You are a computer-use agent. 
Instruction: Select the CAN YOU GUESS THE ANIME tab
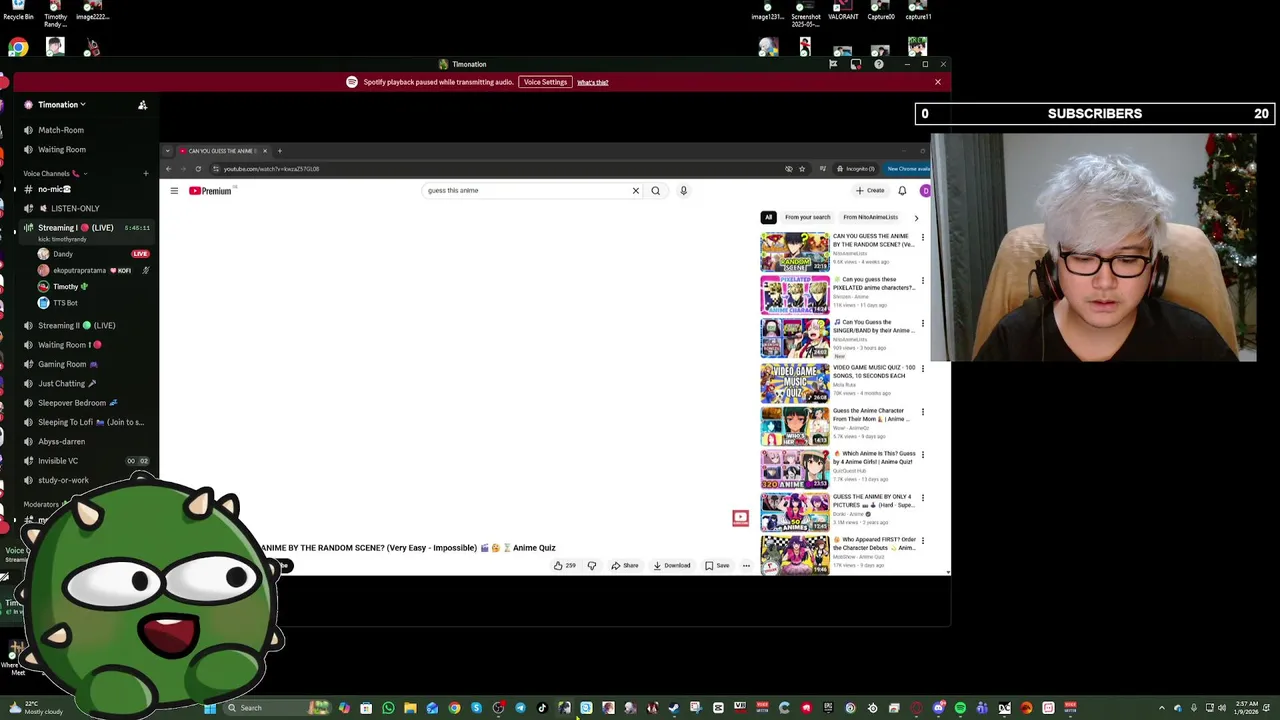coord(220,151)
